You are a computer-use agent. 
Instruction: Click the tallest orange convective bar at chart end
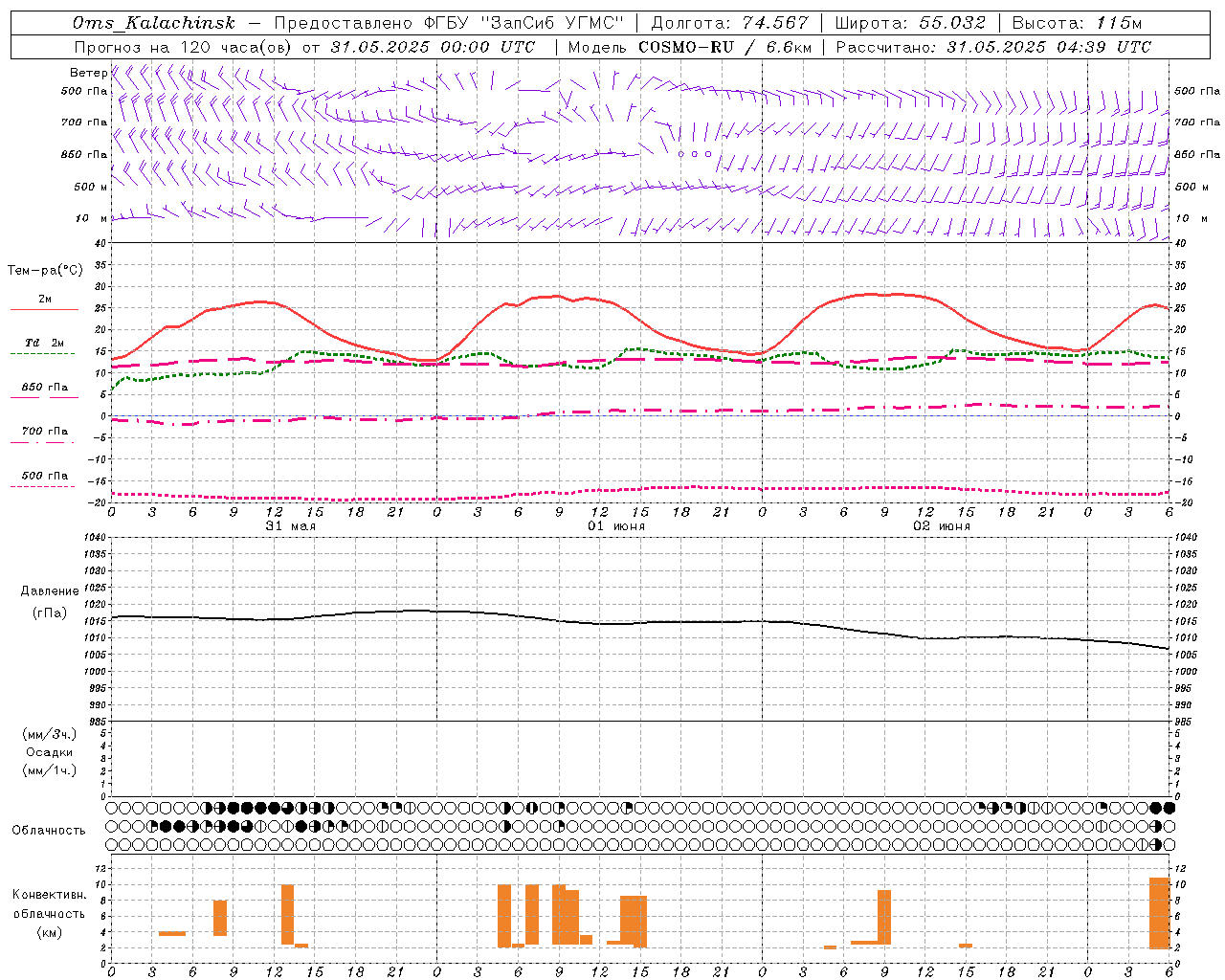pos(1160,913)
